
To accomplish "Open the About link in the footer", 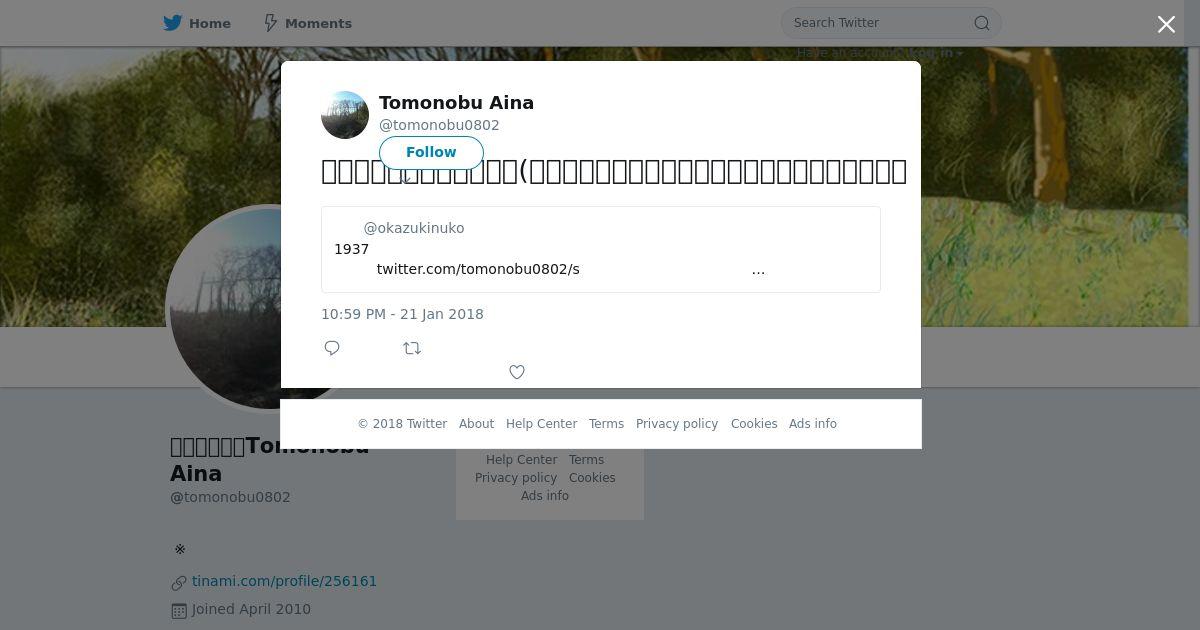I will point(476,424).
